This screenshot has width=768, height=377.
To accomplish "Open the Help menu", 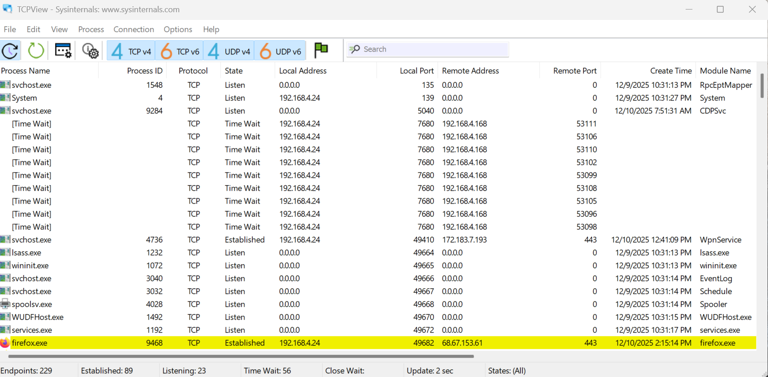I will (x=211, y=29).
